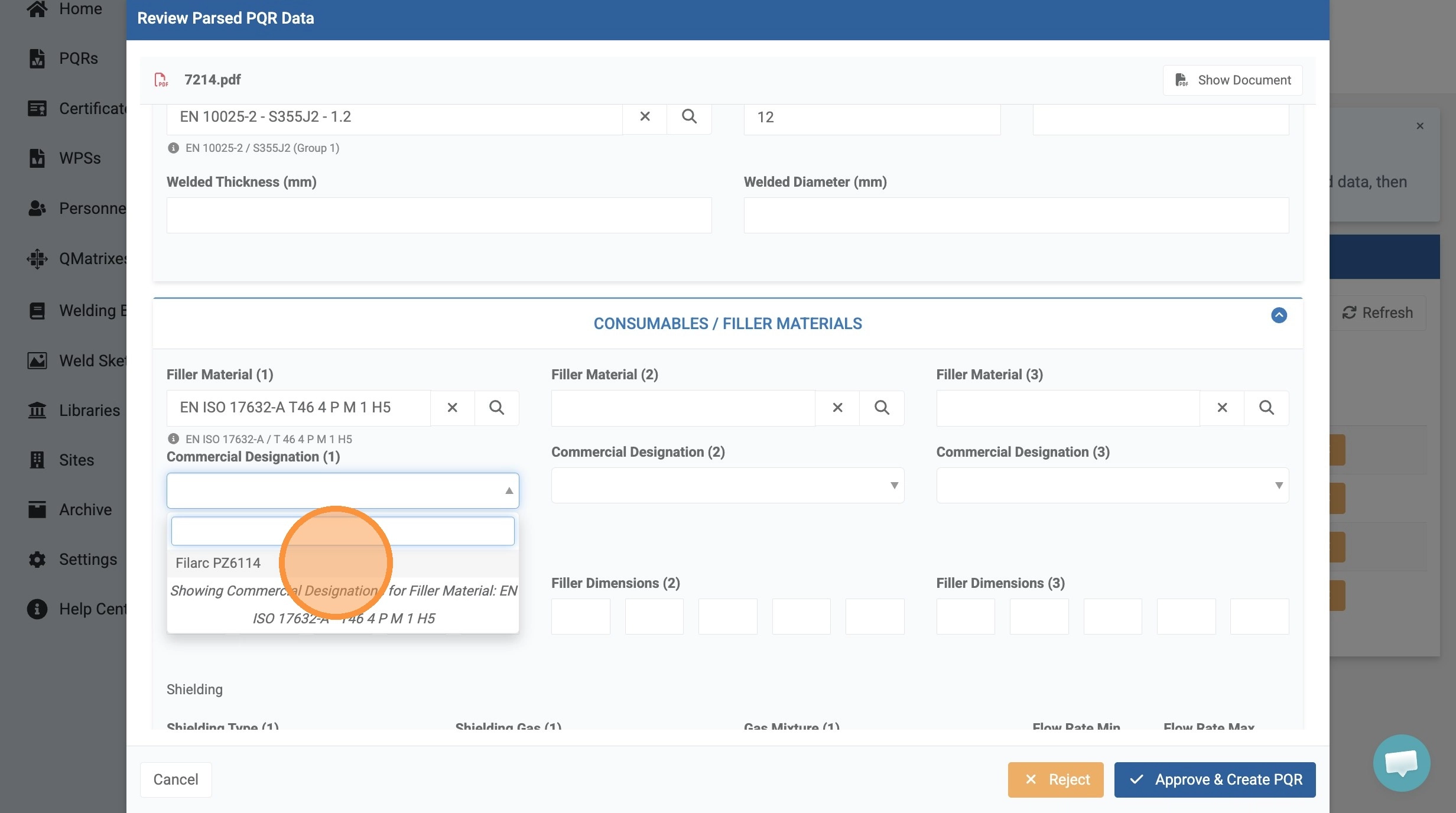Click the Home house icon
1456x813 pixels.
click(x=37, y=8)
